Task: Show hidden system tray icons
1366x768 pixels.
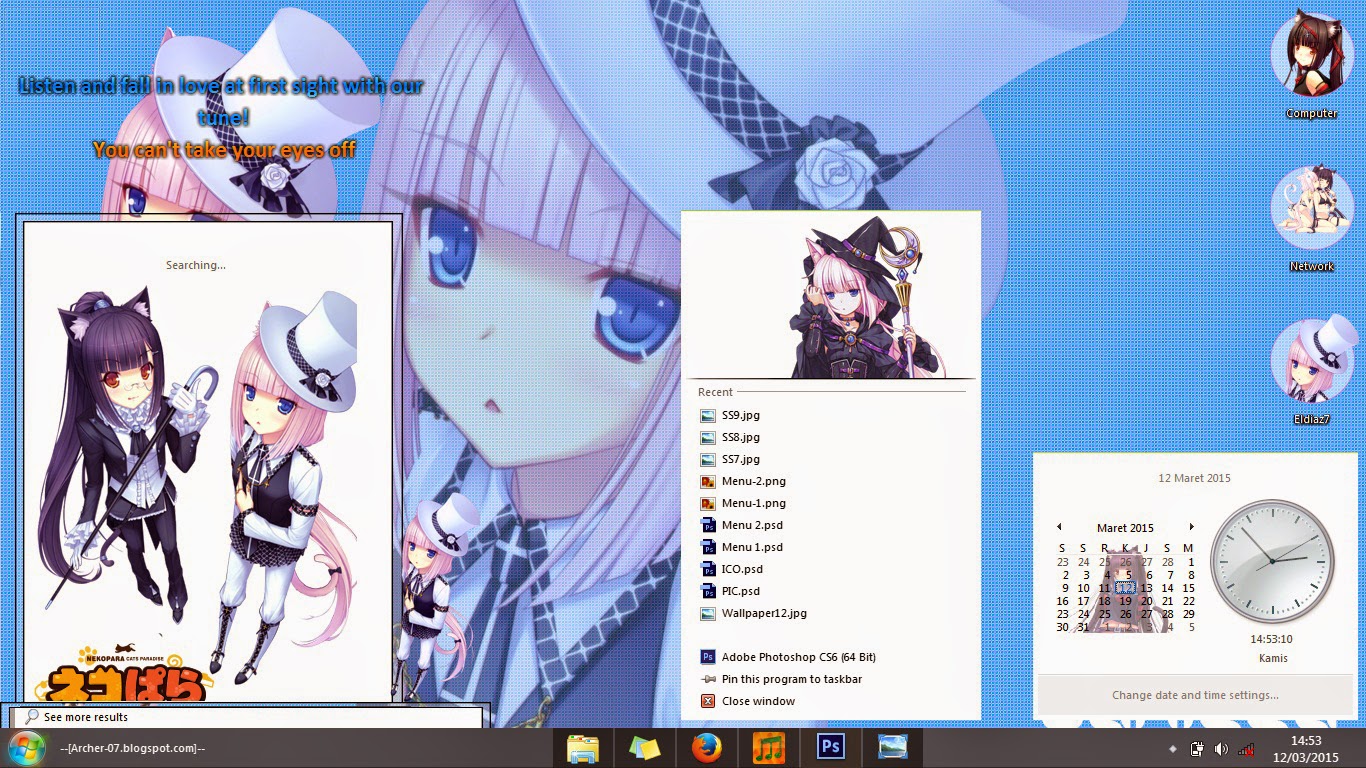Action: (x=1173, y=749)
